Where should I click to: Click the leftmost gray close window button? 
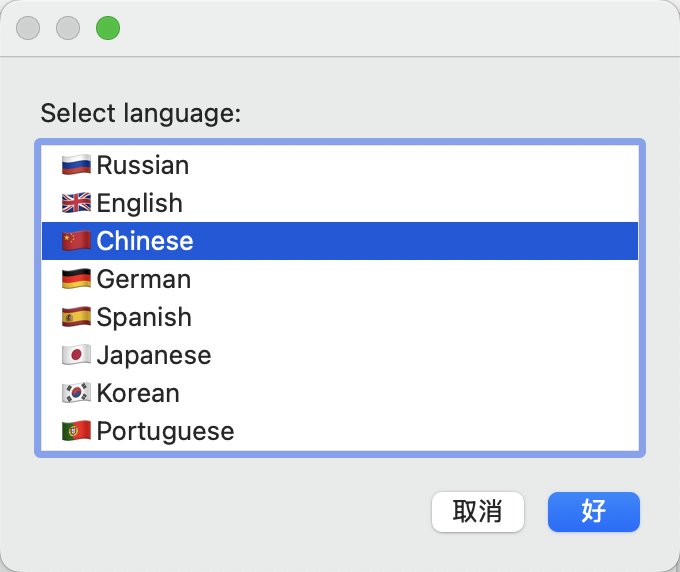pos(28,28)
